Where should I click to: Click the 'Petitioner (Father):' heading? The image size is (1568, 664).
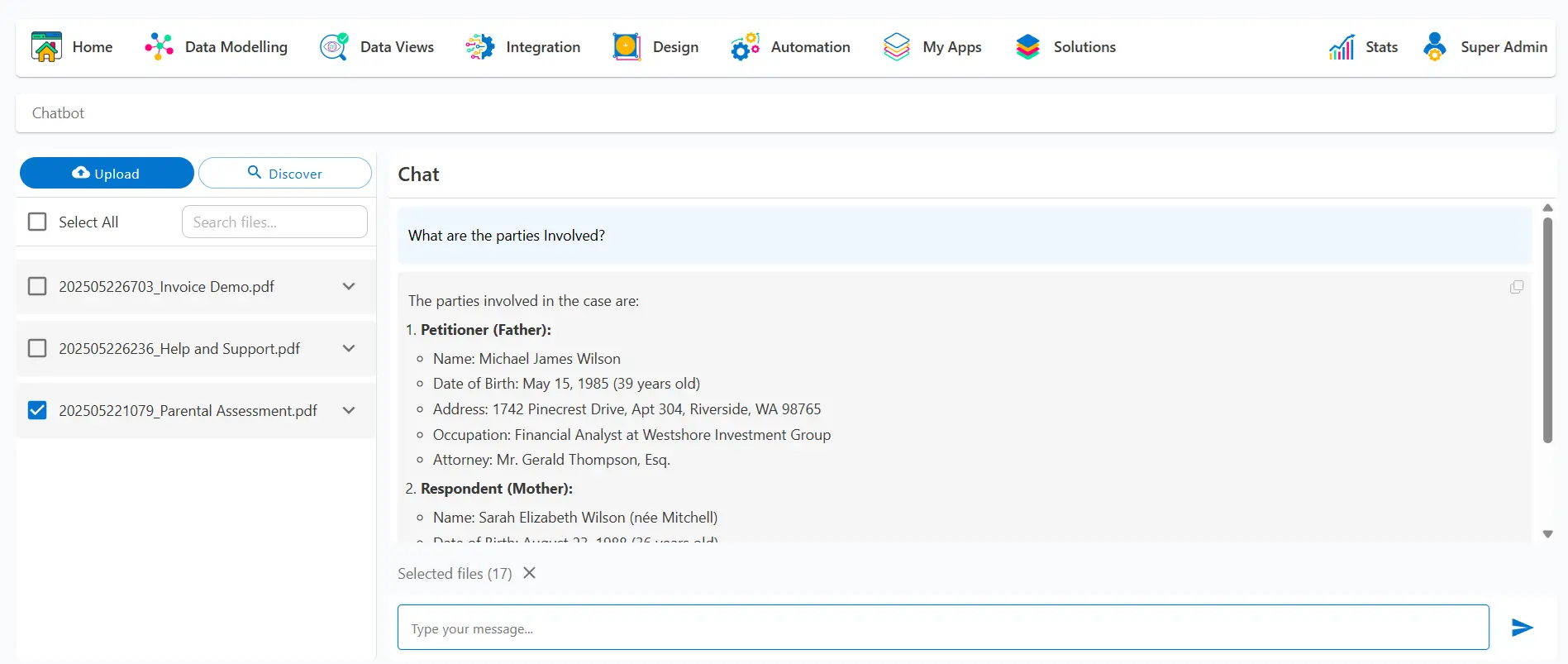486,330
